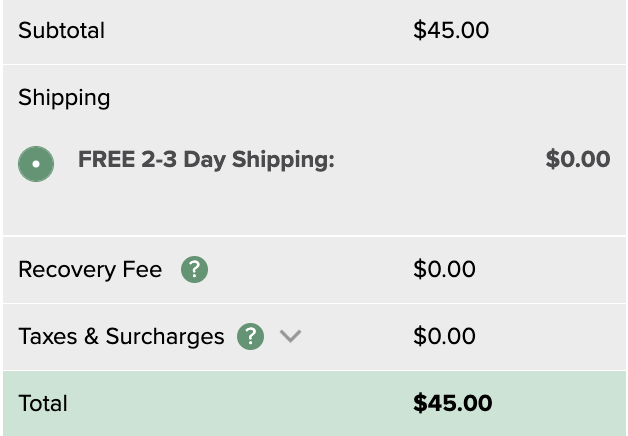The width and height of the screenshot is (628, 436).
Task: Click the Total label in green row
Action: pos(43,403)
